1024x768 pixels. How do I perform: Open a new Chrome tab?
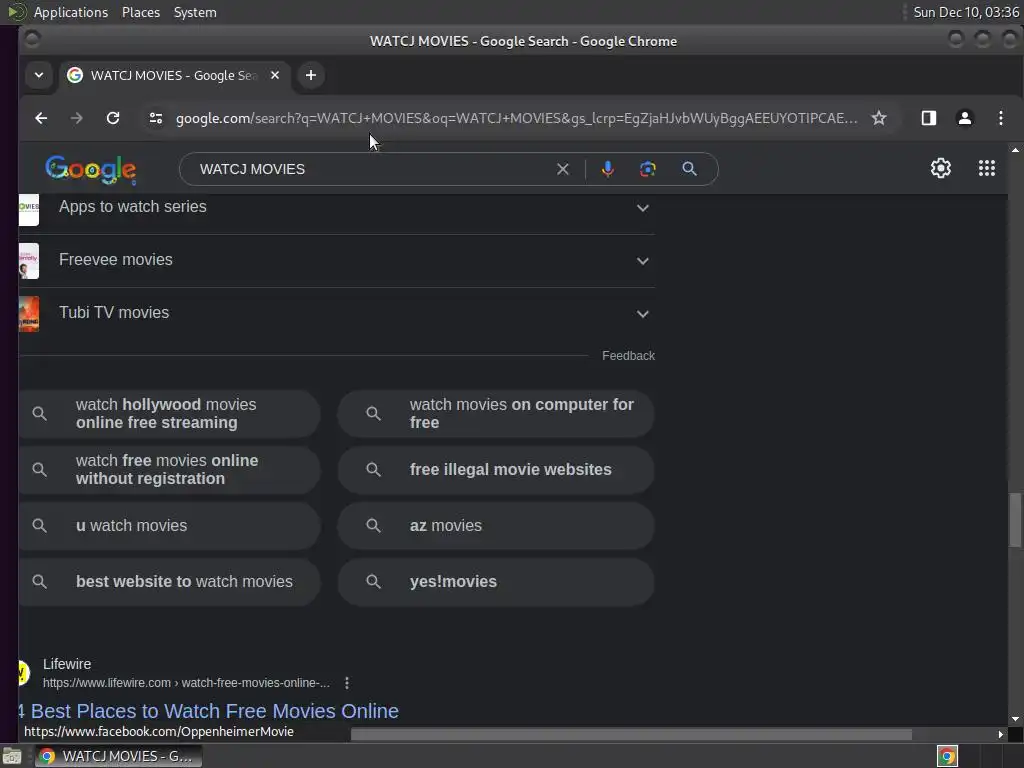pyautogui.click(x=311, y=75)
